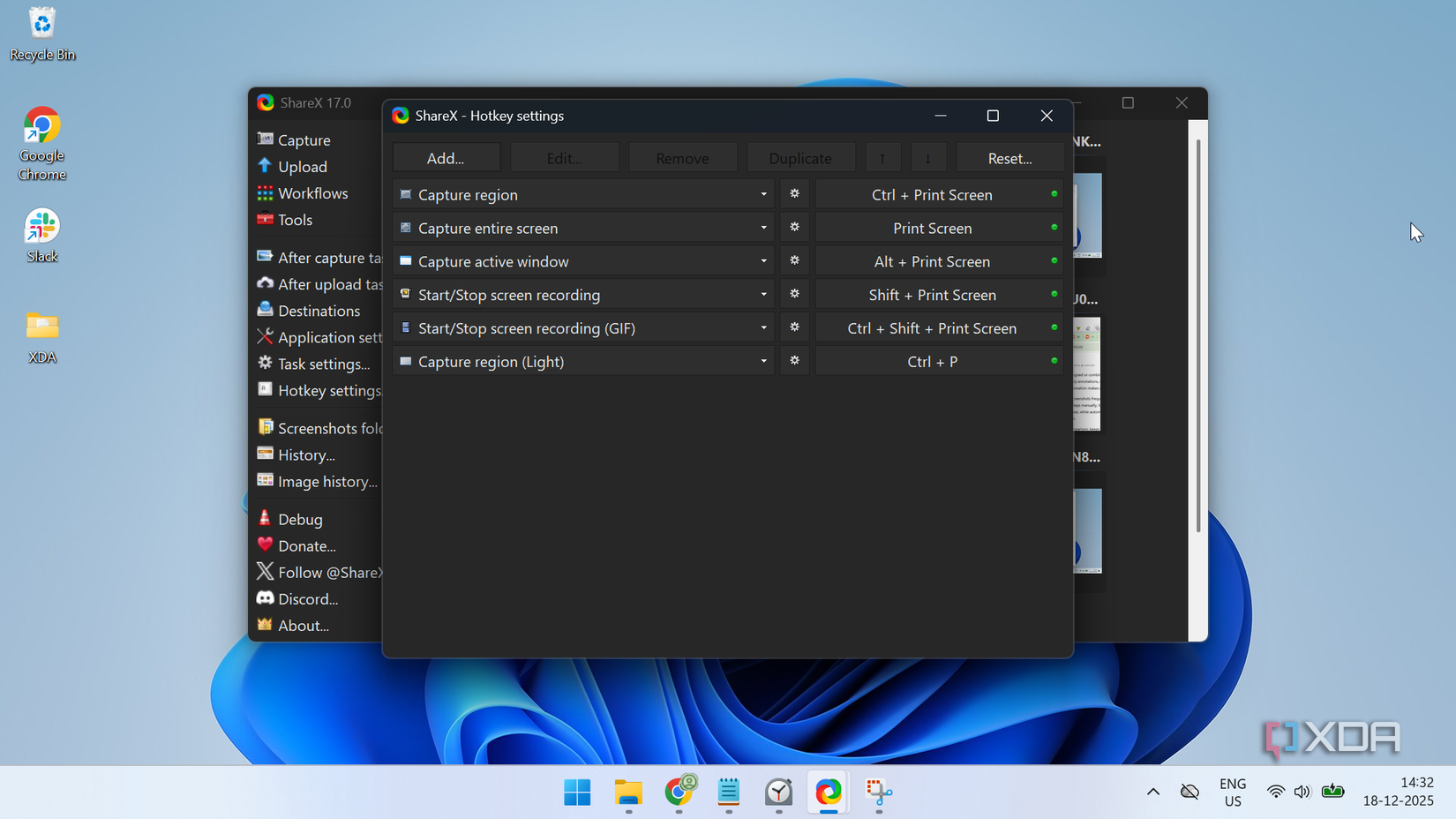Expand the Capture entire screen task dropdown

[x=763, y=228]
